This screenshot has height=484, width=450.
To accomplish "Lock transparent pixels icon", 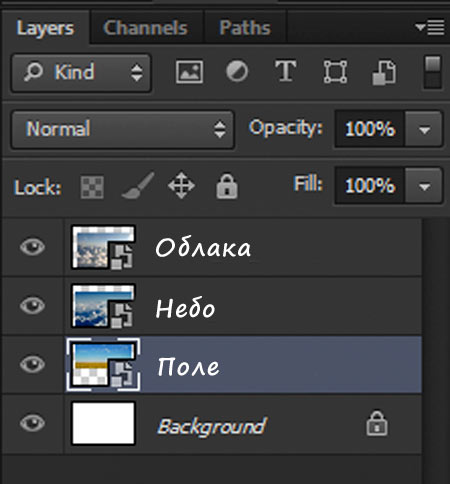I will [92, 187].
